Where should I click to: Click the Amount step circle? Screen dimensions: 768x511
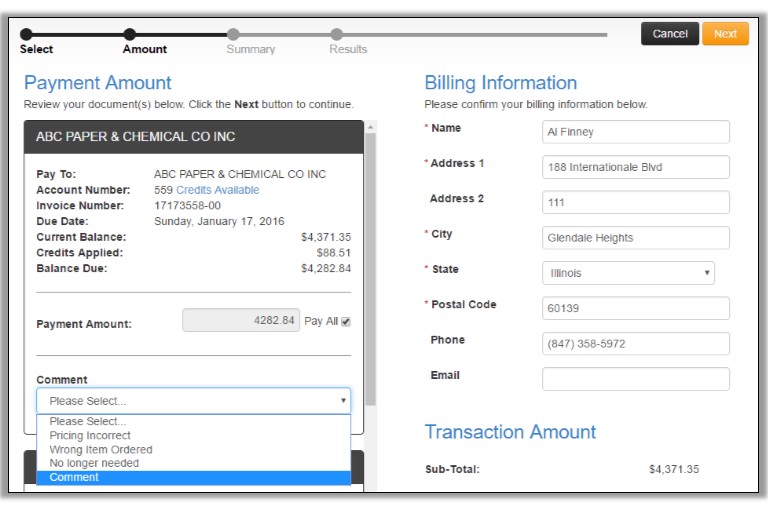click(129, 34)
